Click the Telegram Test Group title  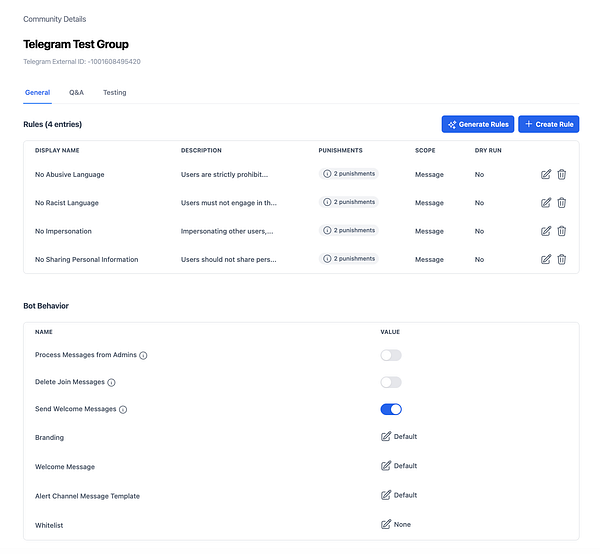76,44
